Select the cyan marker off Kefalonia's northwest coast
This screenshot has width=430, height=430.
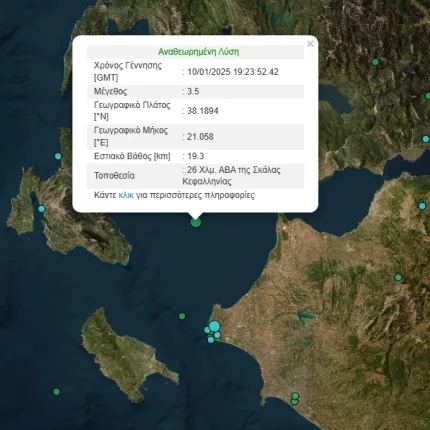point(58,156)
